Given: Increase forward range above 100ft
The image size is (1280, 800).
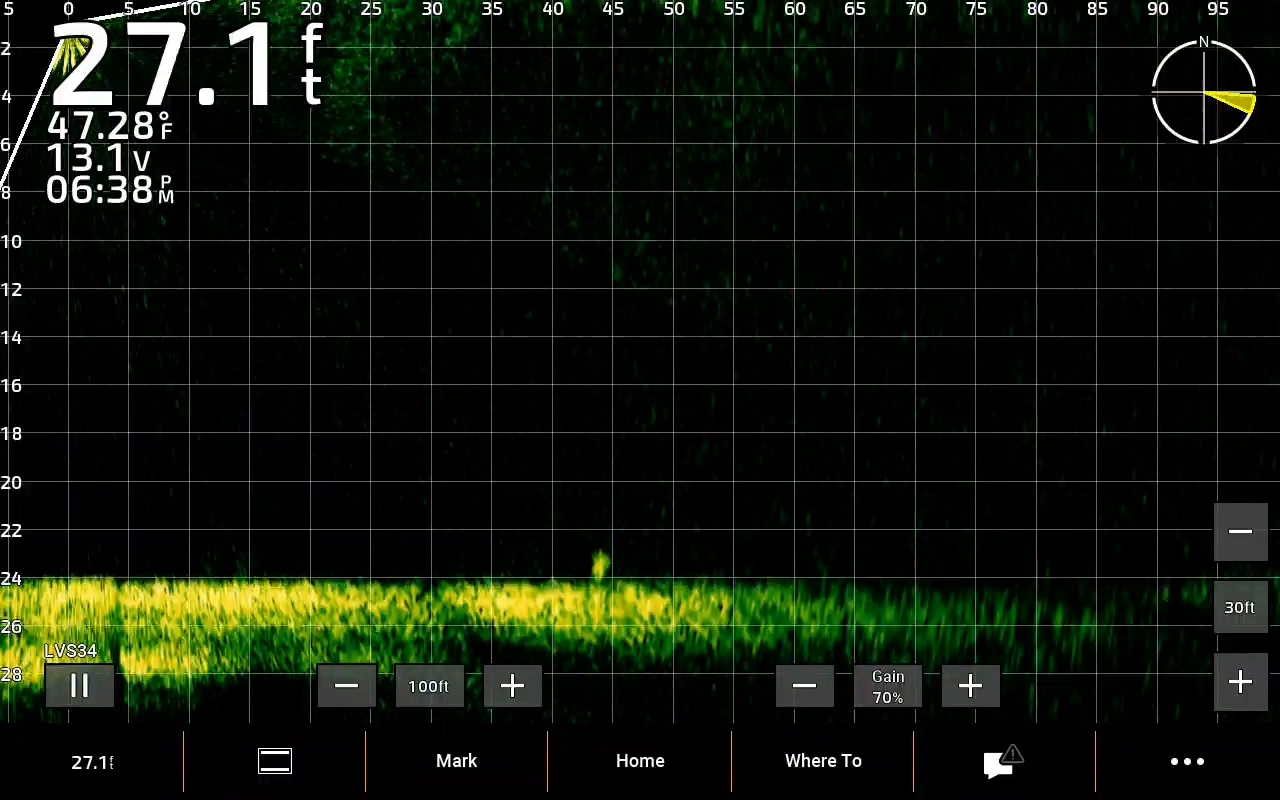Looking at the screenshot, I should tap(512, 686).
